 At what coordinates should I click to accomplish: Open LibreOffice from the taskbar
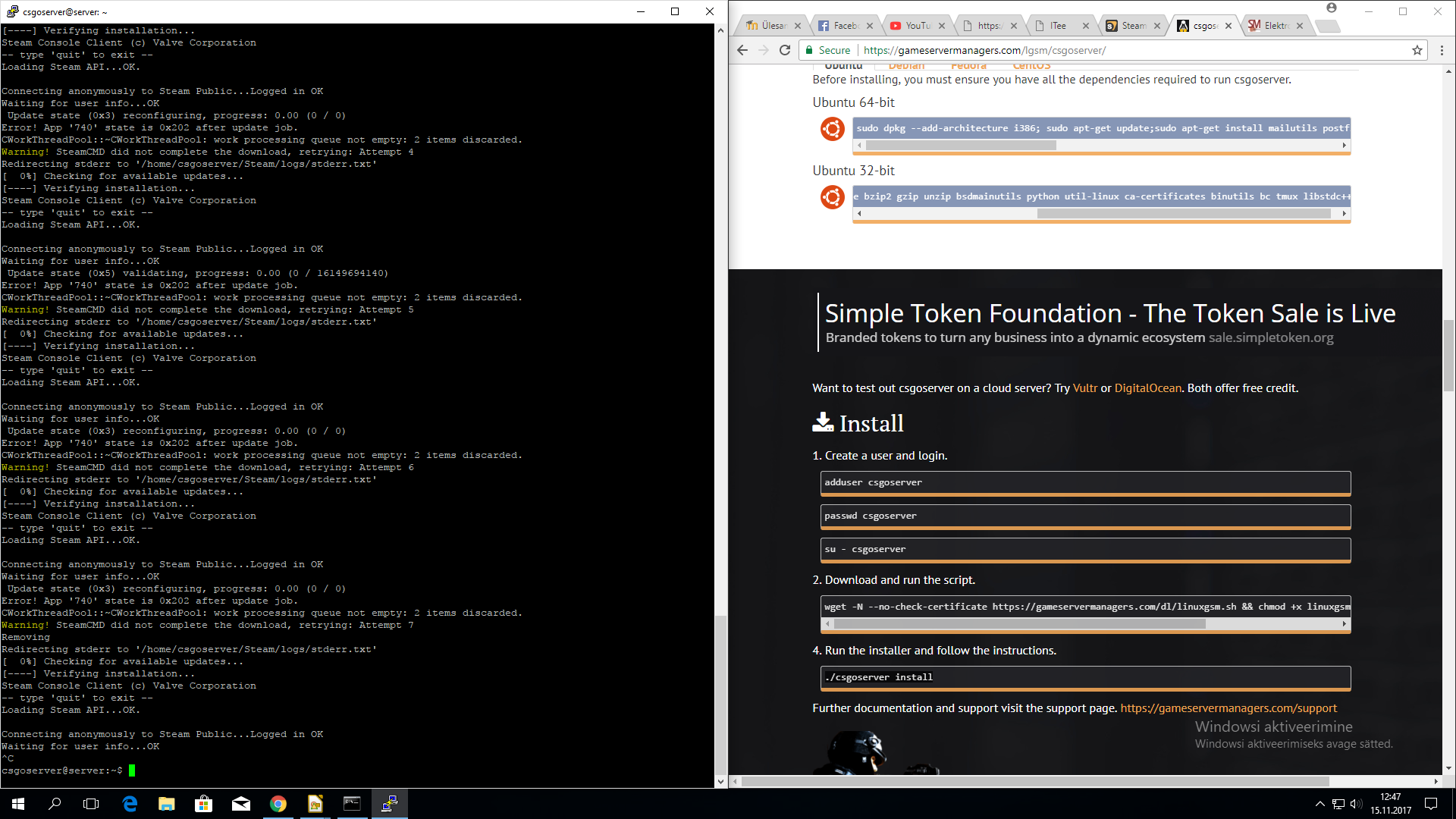click(315, 804)
